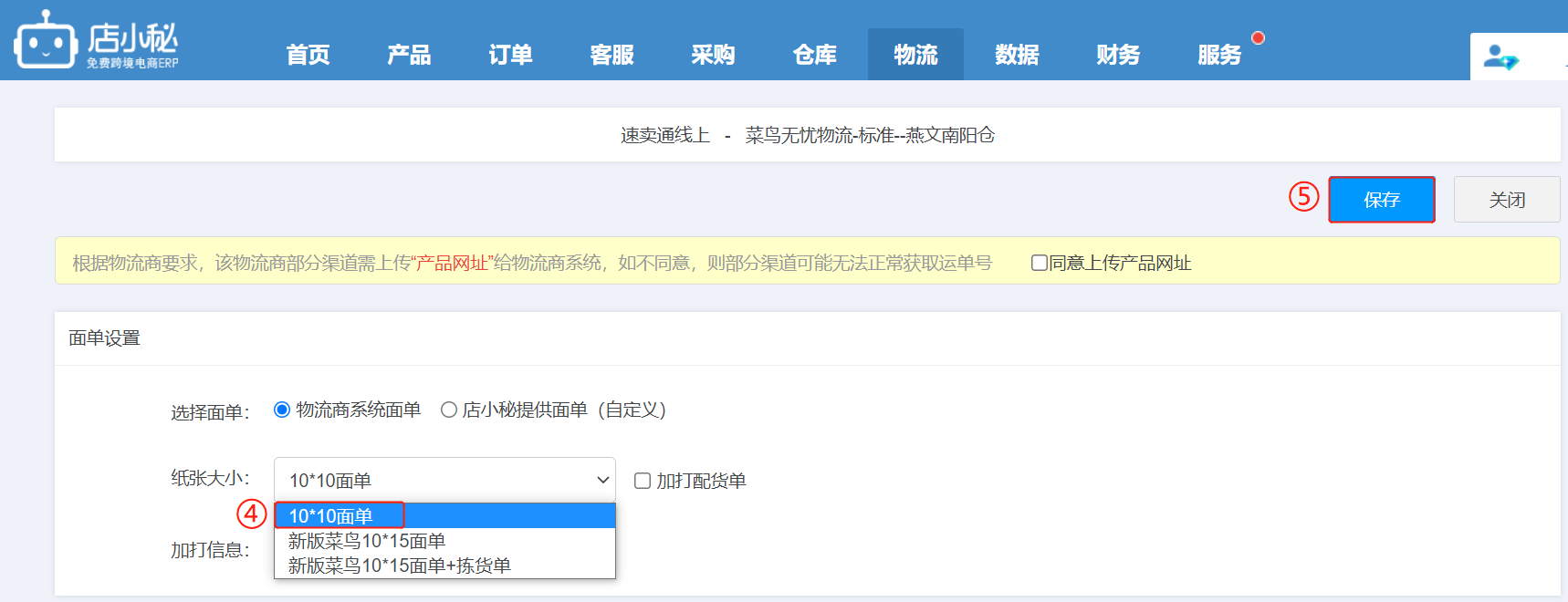1568x602 pixels.
Task: Open the 产品 menu
Action: coord(409,55)
